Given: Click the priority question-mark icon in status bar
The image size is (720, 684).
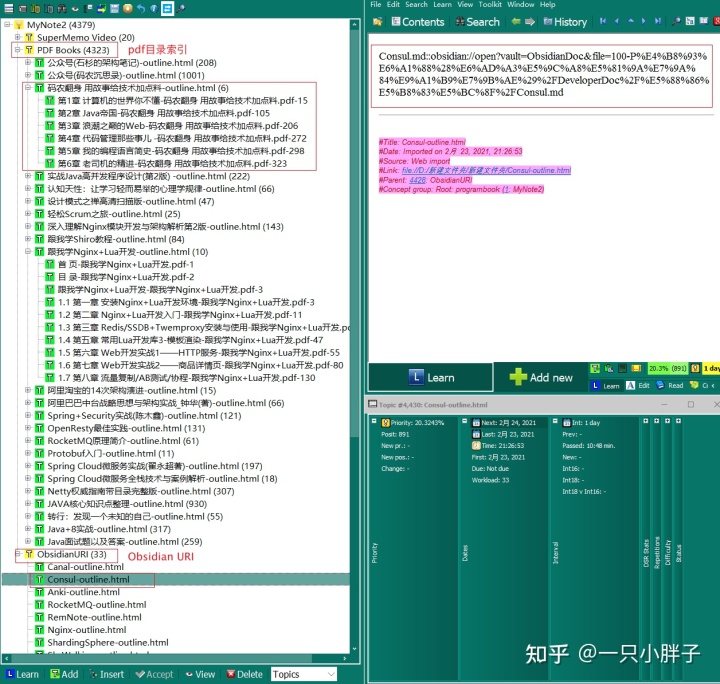Looking at the screenshot, I should click(695, 368).
